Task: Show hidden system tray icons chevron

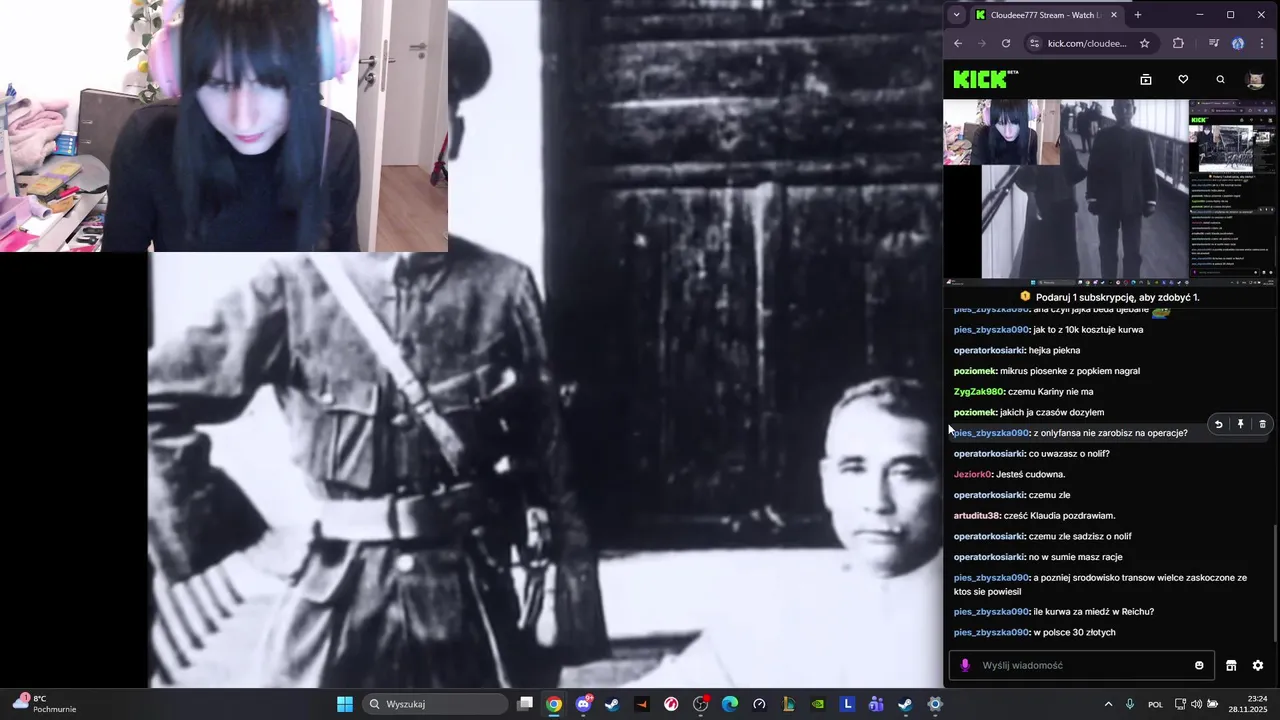Action: point(1108,704)
